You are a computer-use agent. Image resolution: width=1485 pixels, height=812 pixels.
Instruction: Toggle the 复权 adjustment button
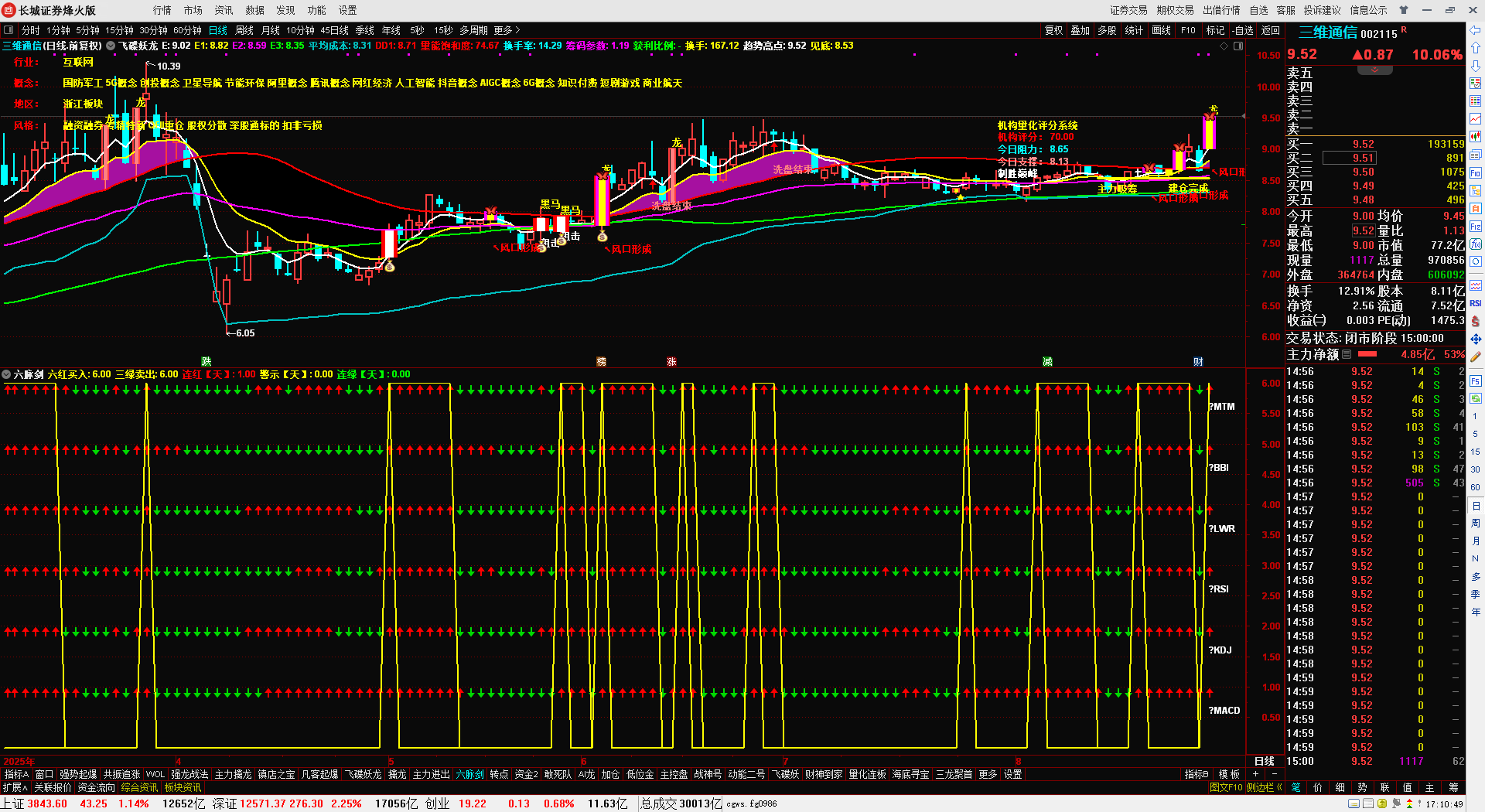tap(1053, 30)
